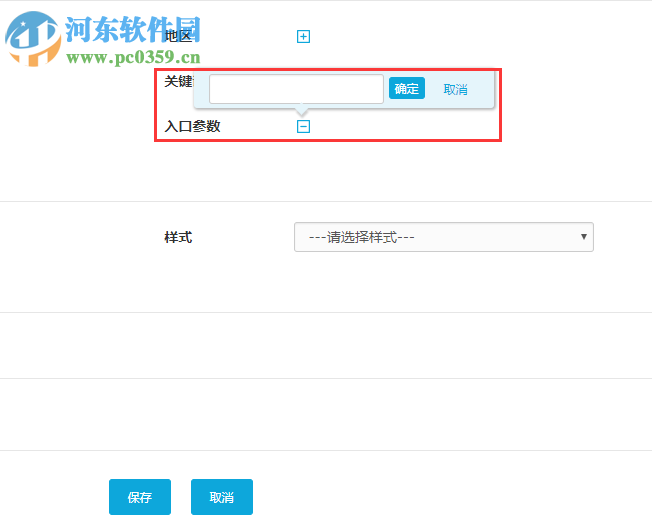Click the blue 保存 button

pyautogui.click(x=140, y=497)
